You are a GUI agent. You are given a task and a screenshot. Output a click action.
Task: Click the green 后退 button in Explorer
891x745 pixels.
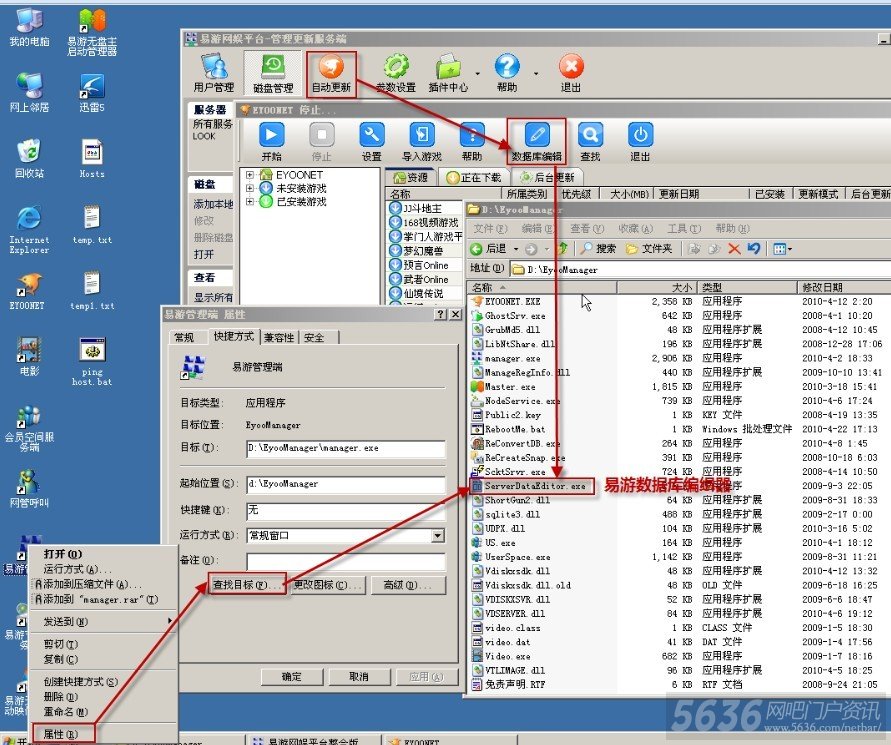click(x=488, y=249)
